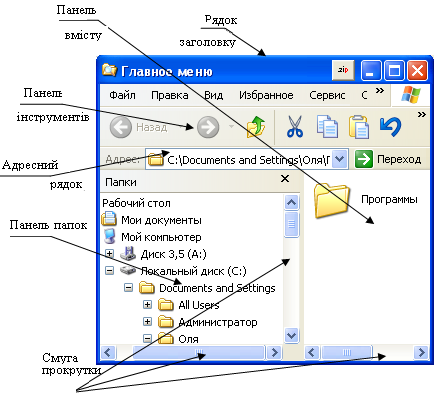Click the green Переход arrow icon
This screenshot has height=394, width=435.
click(x=363, y=159)
